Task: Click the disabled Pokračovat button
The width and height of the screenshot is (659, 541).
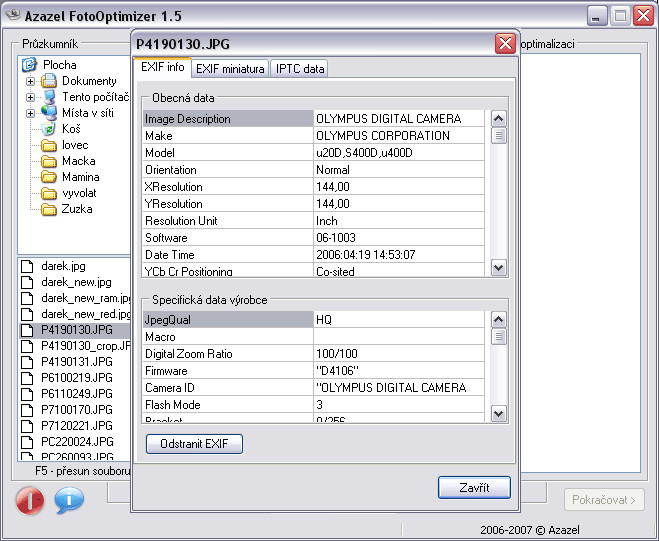Action: 604,500
